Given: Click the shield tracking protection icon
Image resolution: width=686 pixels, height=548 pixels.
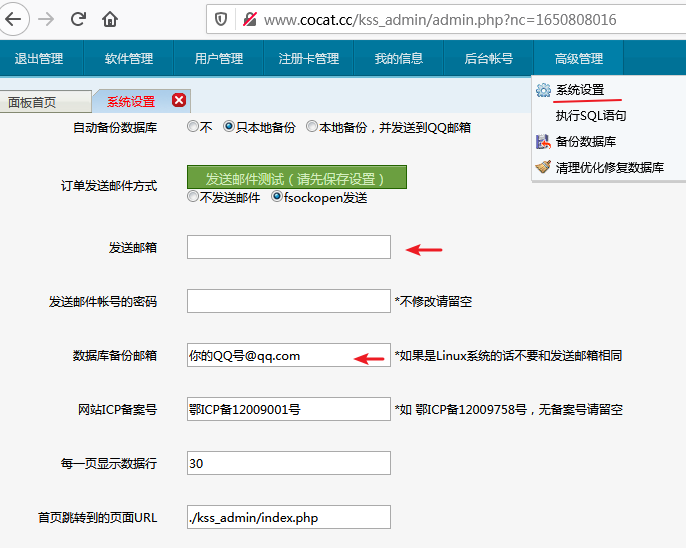Looking at the screenshot, I should pos(221,19).
